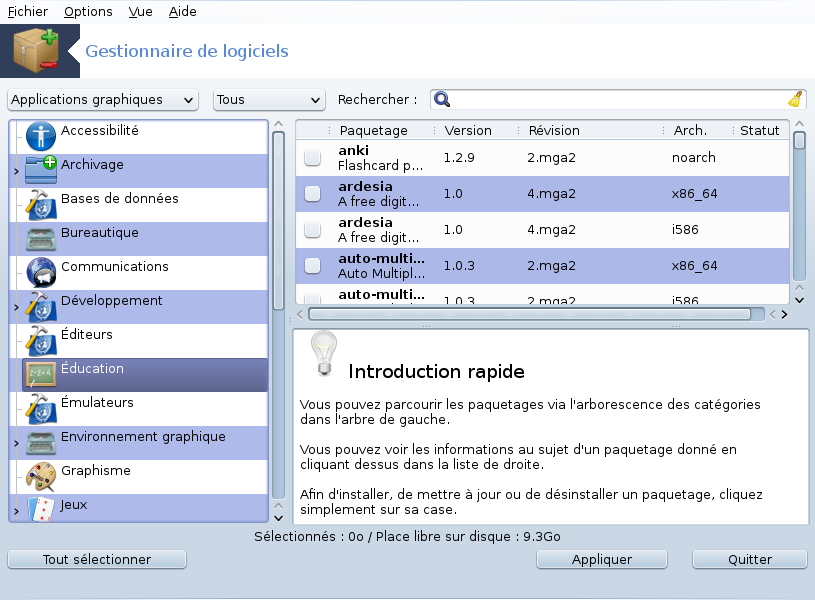This screenshot has height=600, width=815.
Task: Open the Fichier menu
Action: pos(28,11)
